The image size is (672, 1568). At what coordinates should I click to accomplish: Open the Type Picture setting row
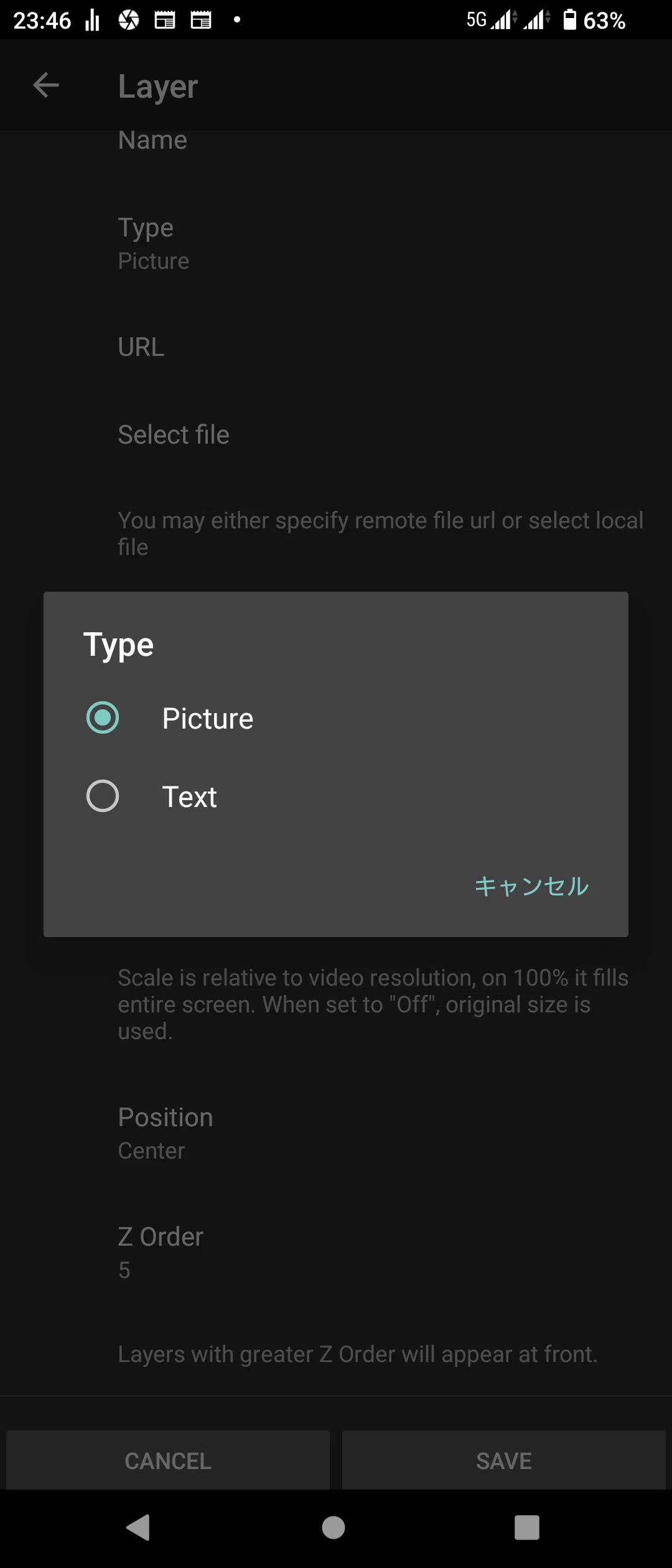336,243
